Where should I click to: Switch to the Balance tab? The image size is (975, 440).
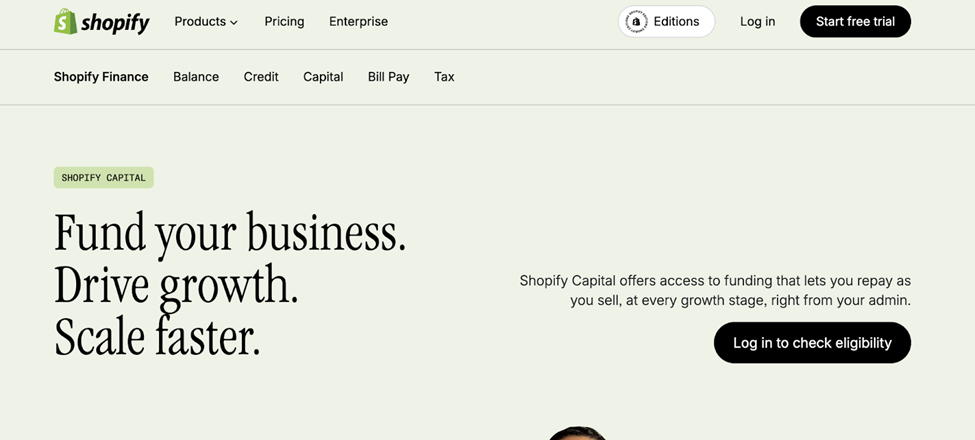[196, 77]
